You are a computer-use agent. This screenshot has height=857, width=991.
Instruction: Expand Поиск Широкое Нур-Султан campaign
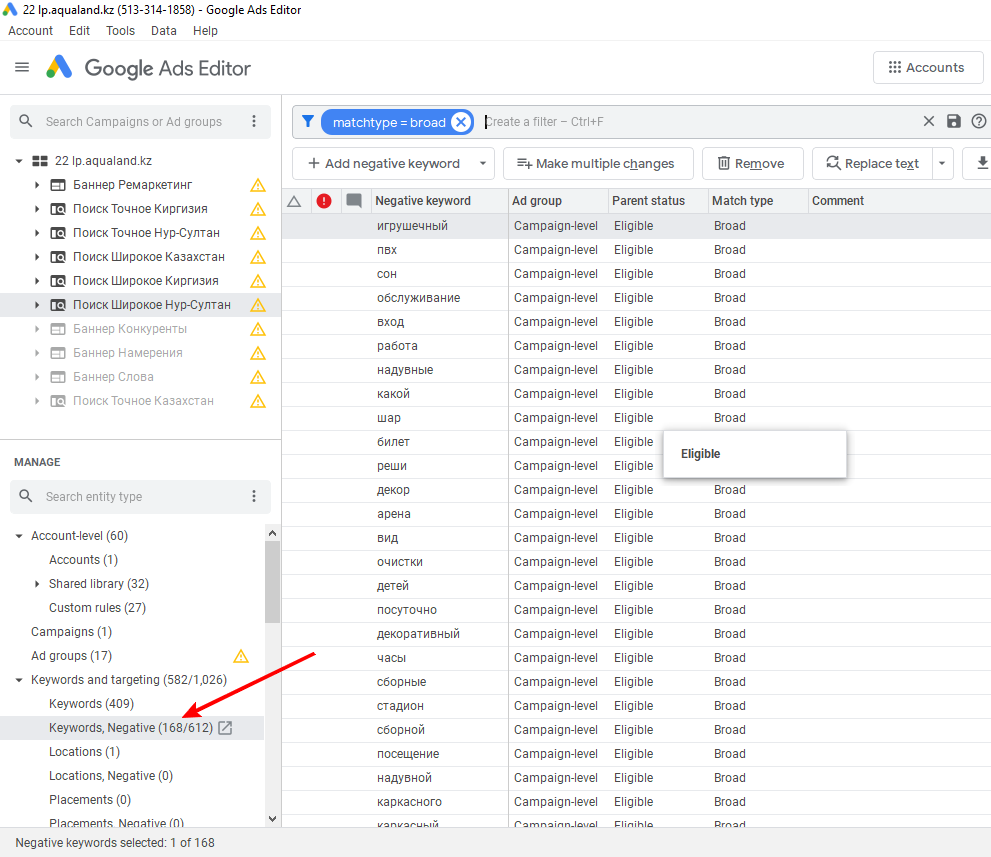pos(37,305)
